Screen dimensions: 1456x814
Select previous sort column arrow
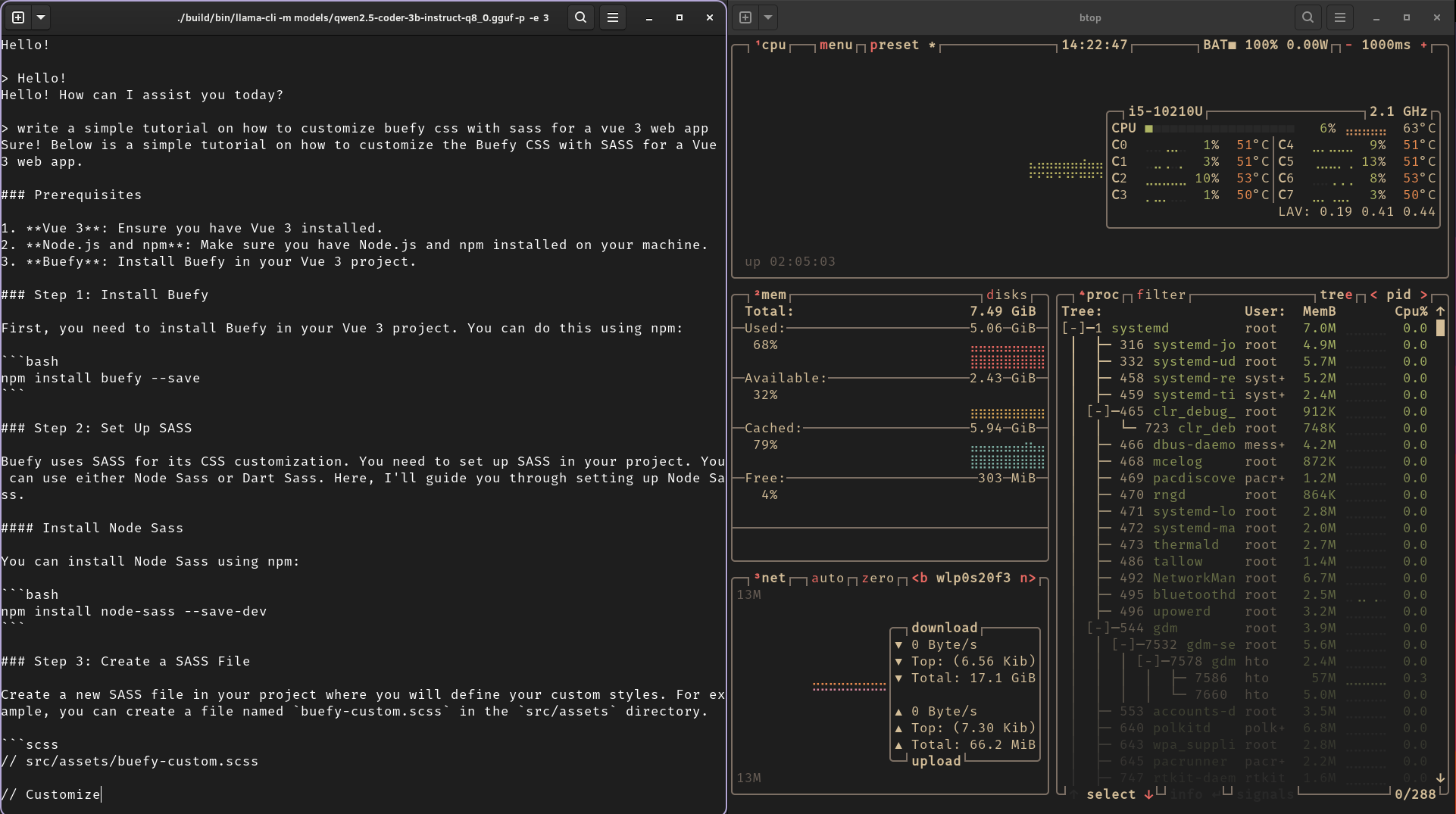pyautogui.click(x=1373, y=295)
